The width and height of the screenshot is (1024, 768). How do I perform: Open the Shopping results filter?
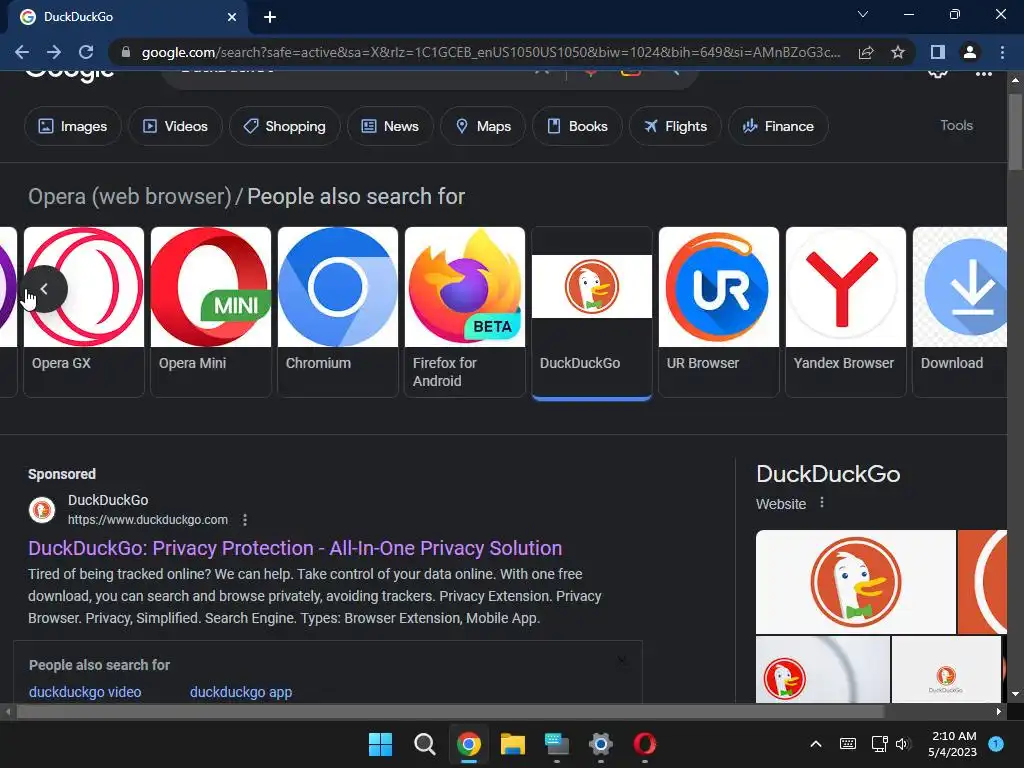[x=285, y=126]
